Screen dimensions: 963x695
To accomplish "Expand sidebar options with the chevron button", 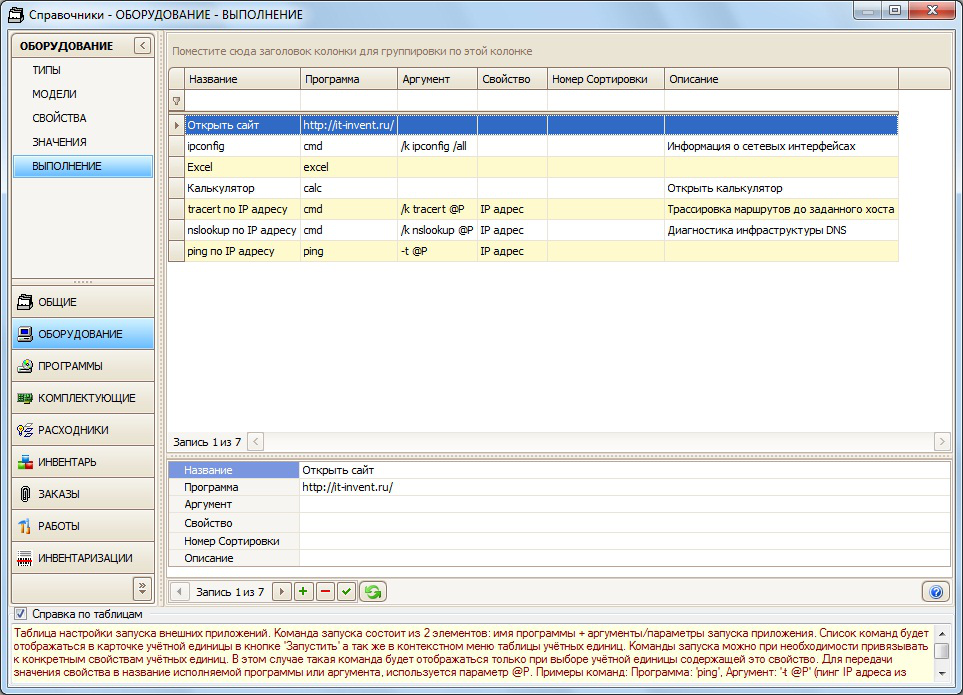I will (x=142, y=587).
